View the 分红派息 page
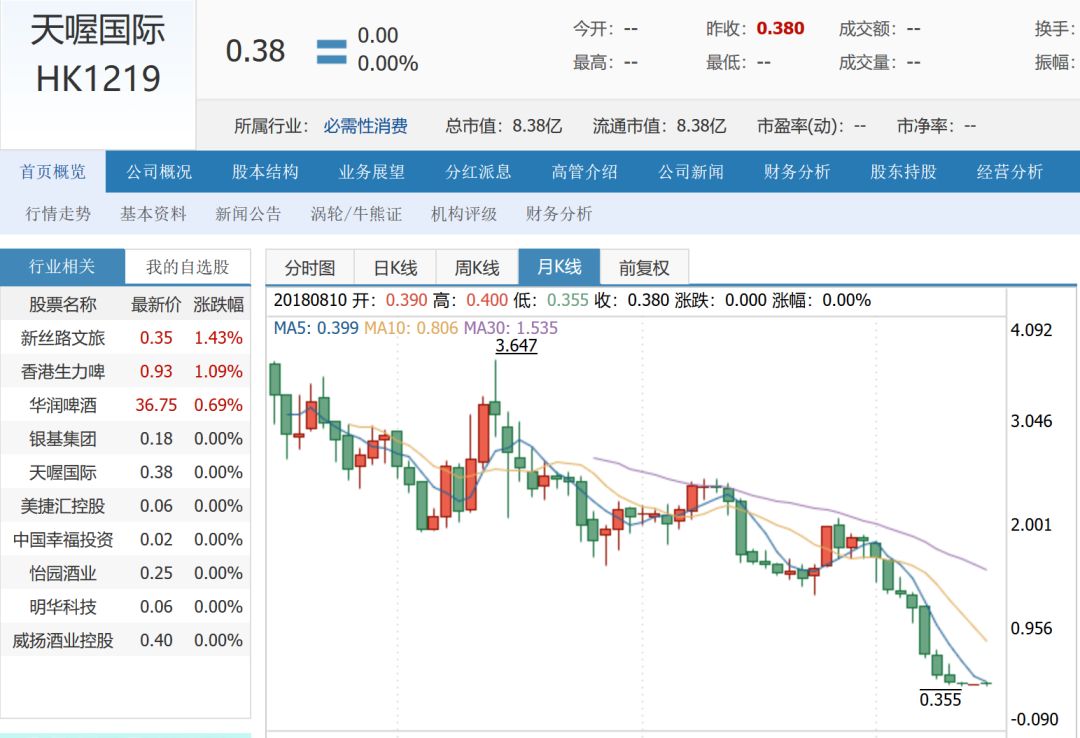 point(479,171)
